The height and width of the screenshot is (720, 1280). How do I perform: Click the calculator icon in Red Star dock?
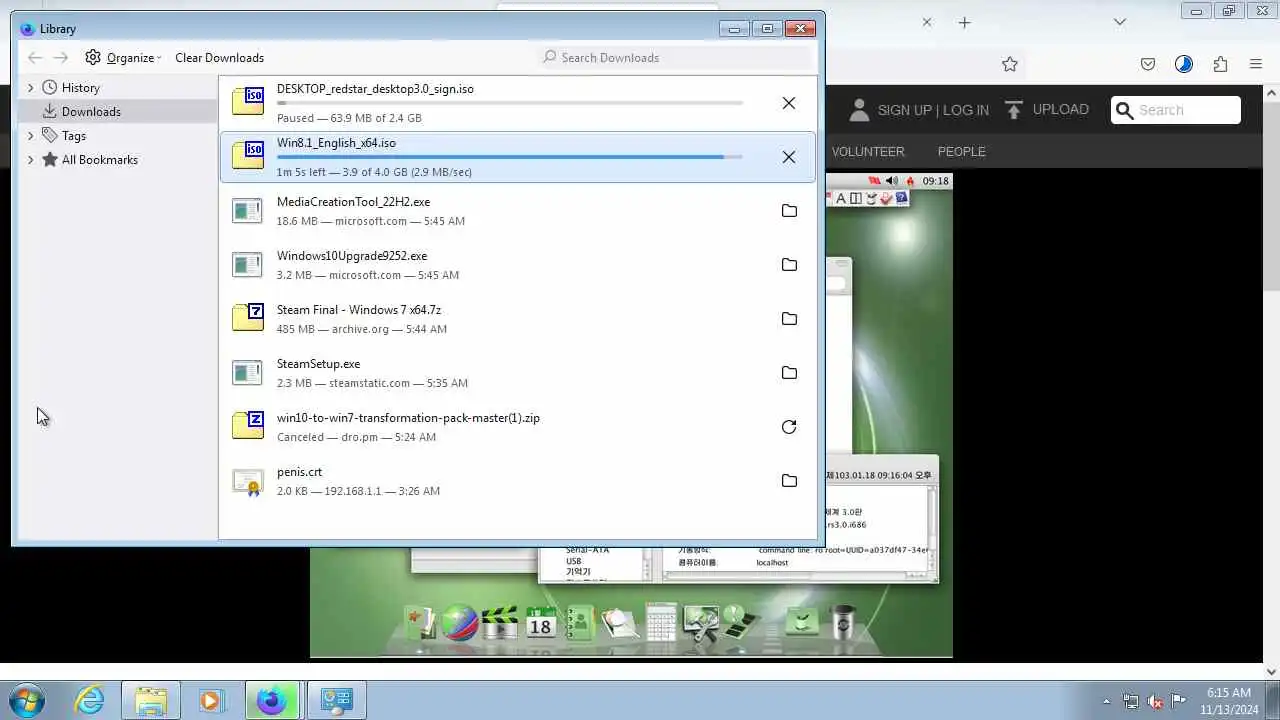pyautogui.click(x=661, y=622)
